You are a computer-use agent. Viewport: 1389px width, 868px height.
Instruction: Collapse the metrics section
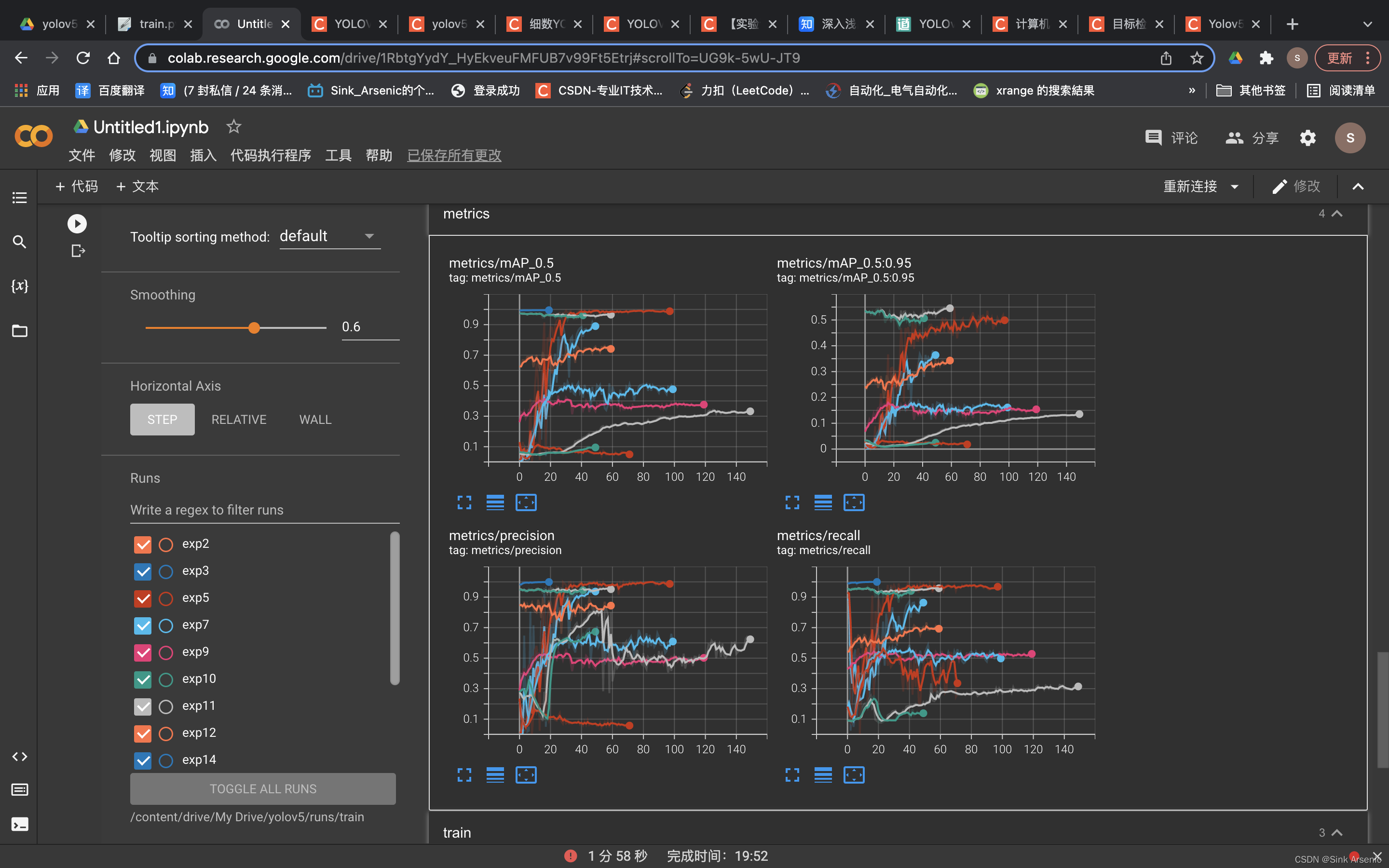1337,214
